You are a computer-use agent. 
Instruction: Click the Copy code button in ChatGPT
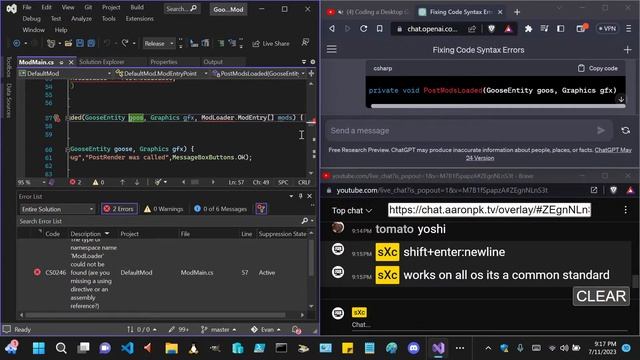pos(598,68)
